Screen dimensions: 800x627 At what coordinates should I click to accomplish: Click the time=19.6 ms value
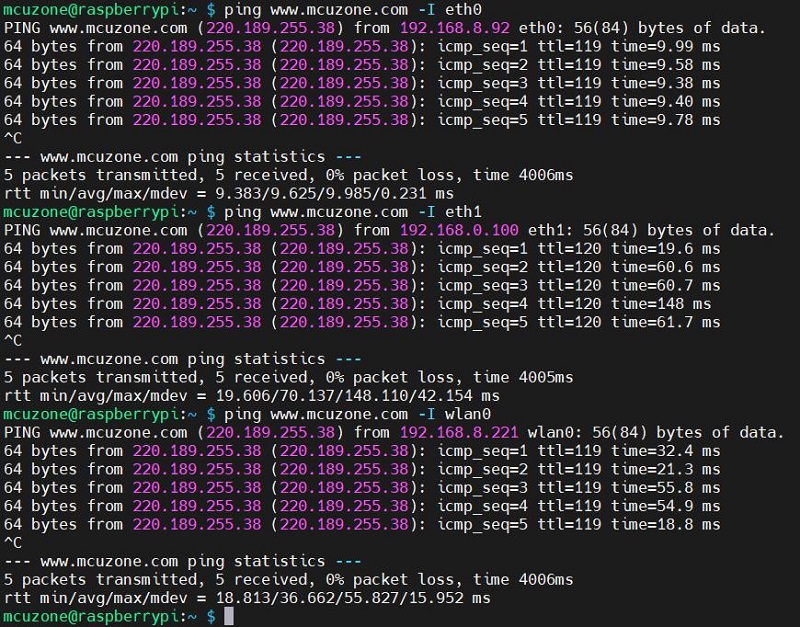666,248
